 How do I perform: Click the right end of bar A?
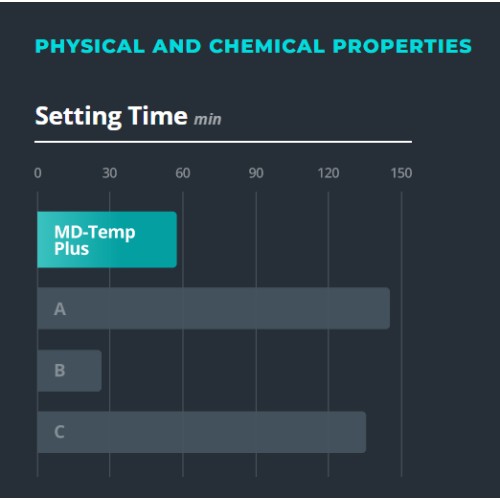[x=387, y=308]
